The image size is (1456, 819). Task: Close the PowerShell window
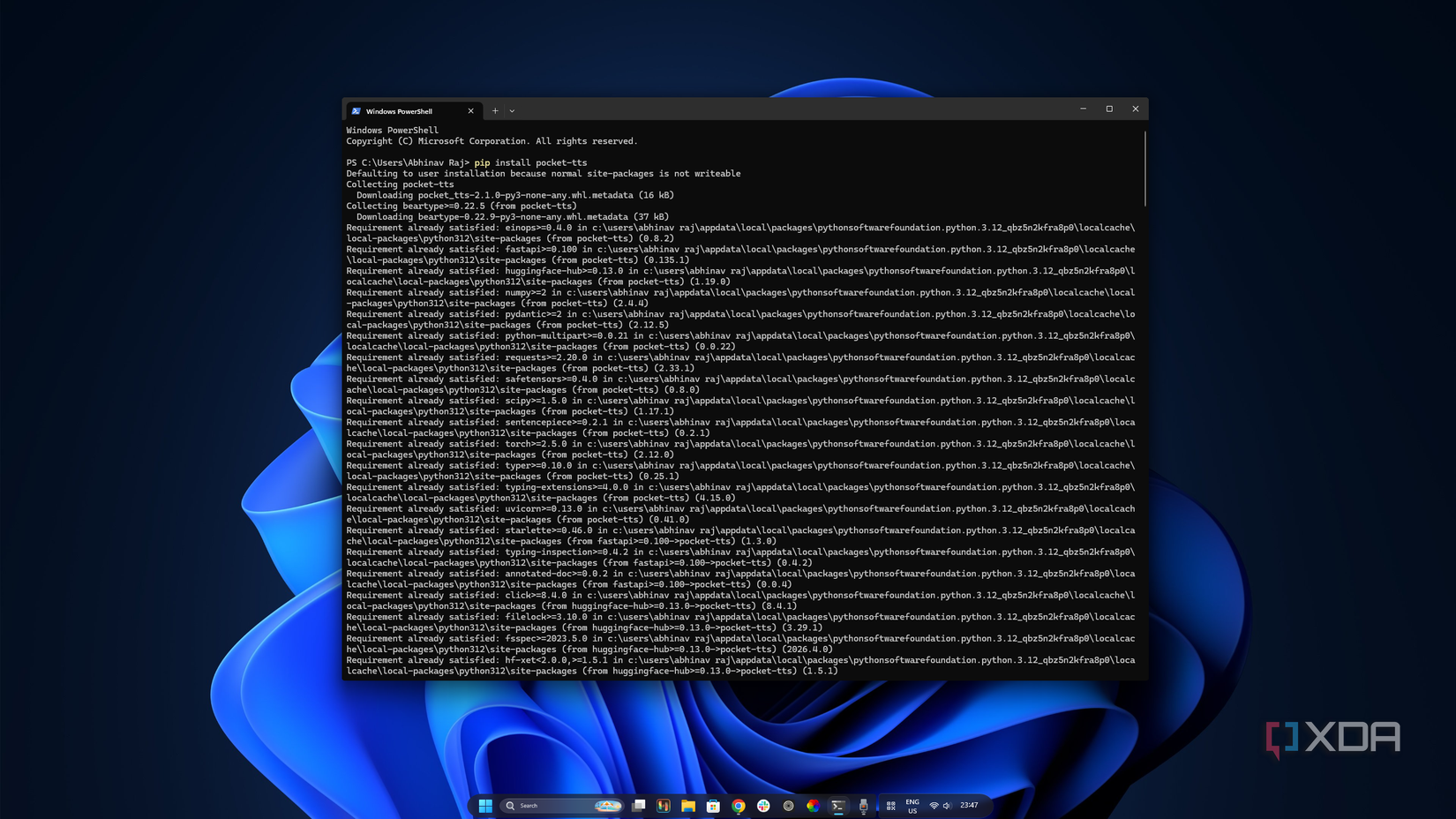(1136, 109)
